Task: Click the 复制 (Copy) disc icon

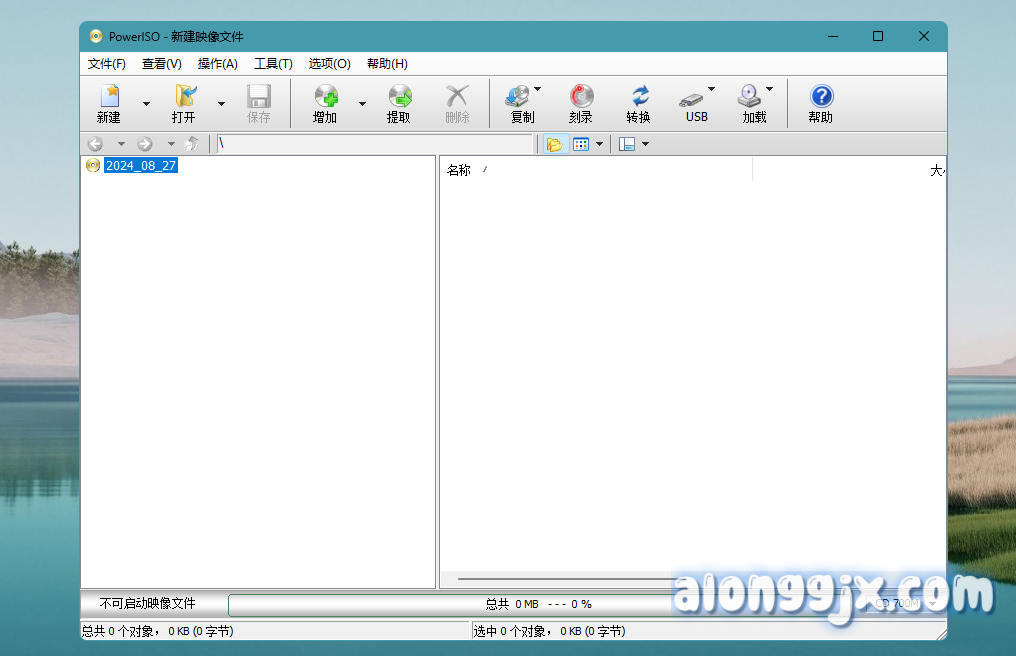Action: 518,97
